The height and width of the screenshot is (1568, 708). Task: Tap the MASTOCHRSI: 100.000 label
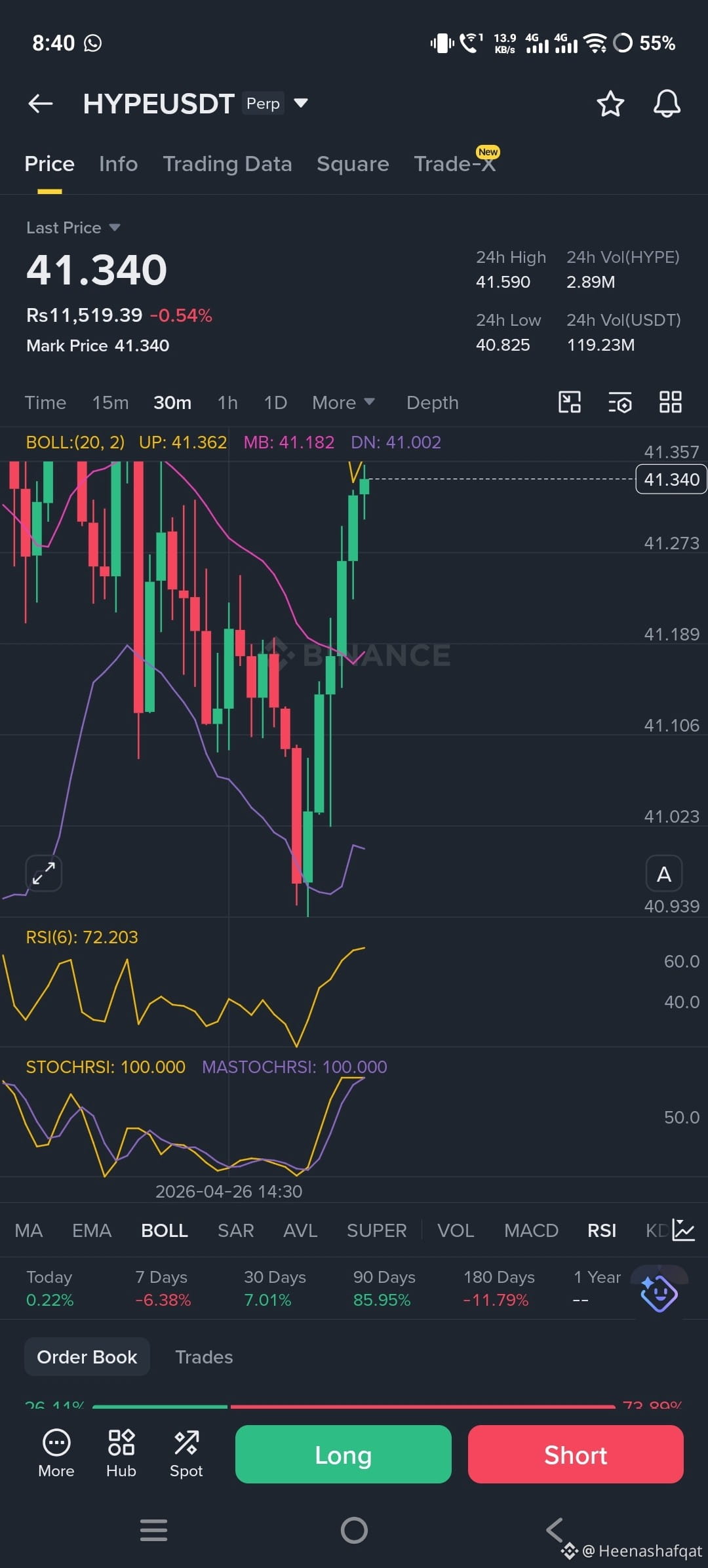(294, 1067)
